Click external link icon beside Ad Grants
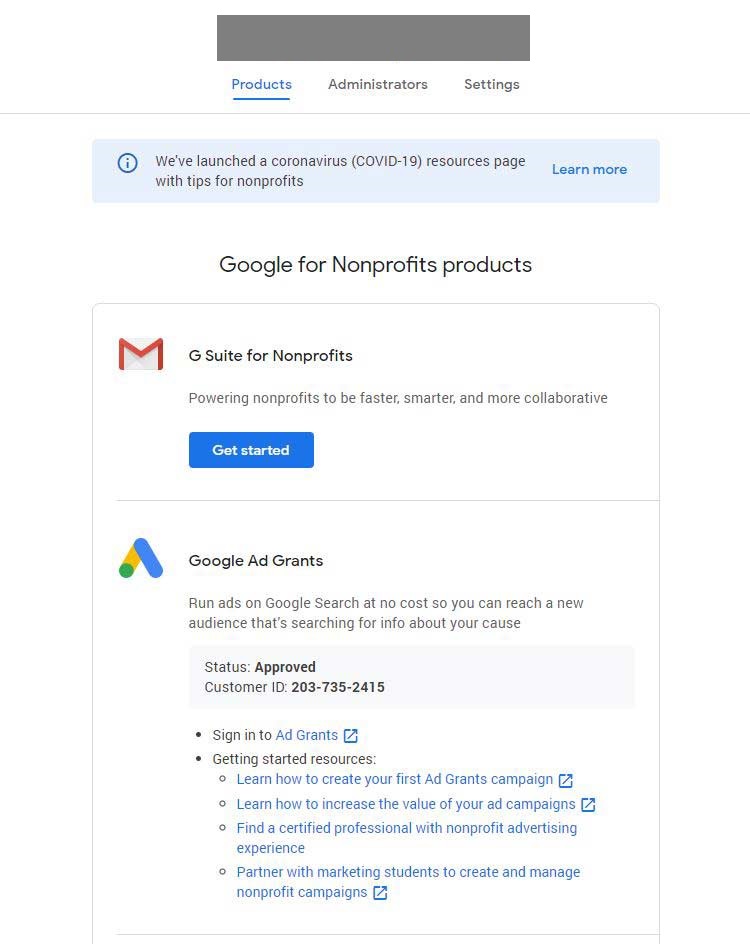This screenshot has height=944, width=750. pyautogui.click(x=351, y=736)
